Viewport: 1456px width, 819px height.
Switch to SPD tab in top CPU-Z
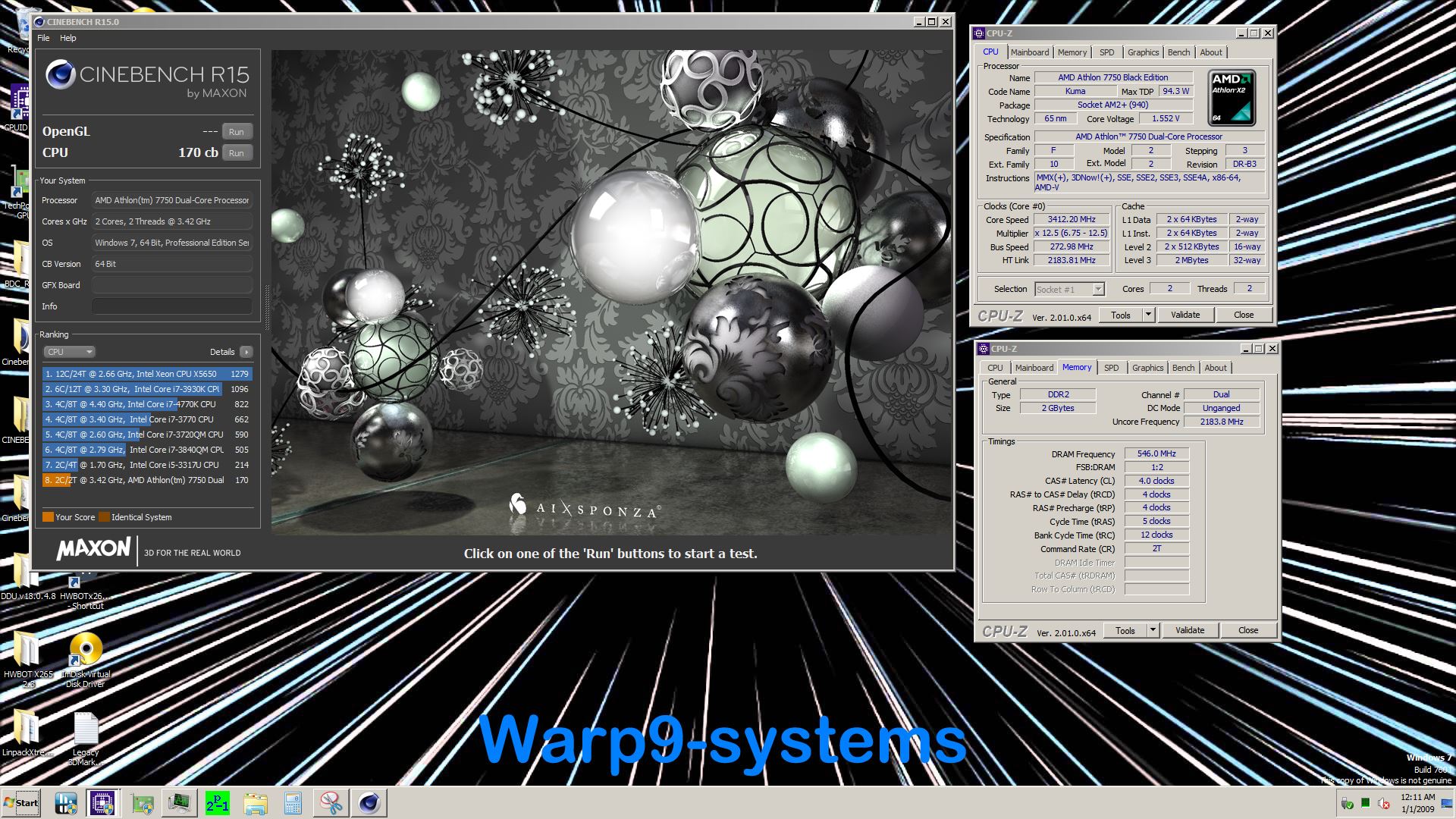1106,52
